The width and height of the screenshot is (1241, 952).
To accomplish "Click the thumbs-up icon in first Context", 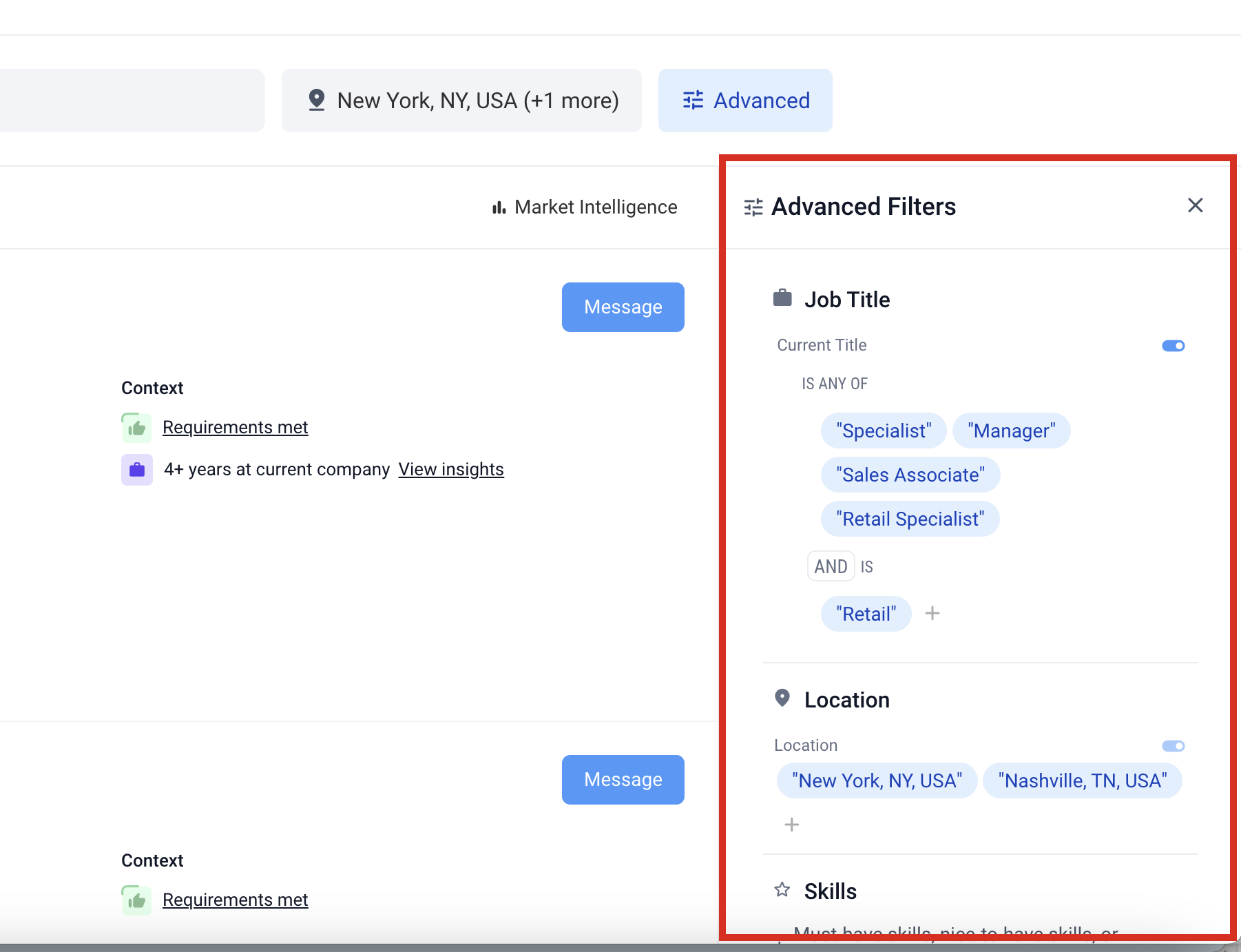I will 136,428.
